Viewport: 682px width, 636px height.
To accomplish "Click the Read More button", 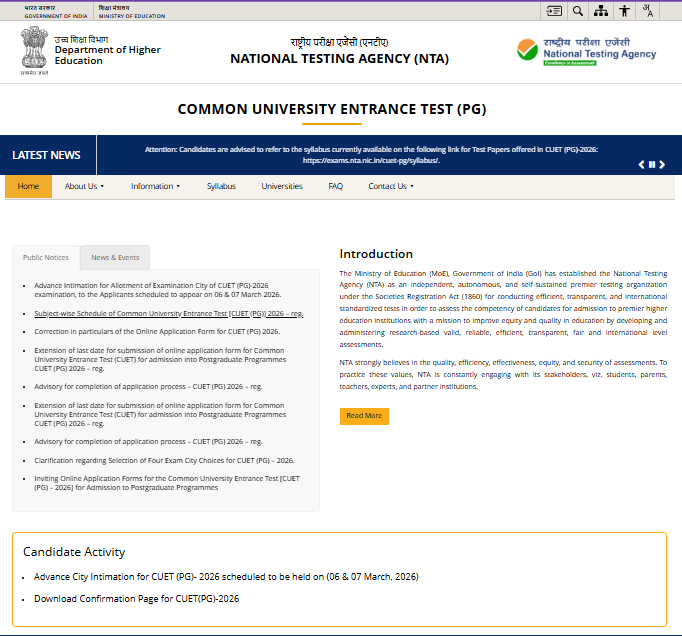I will point(364,415).
